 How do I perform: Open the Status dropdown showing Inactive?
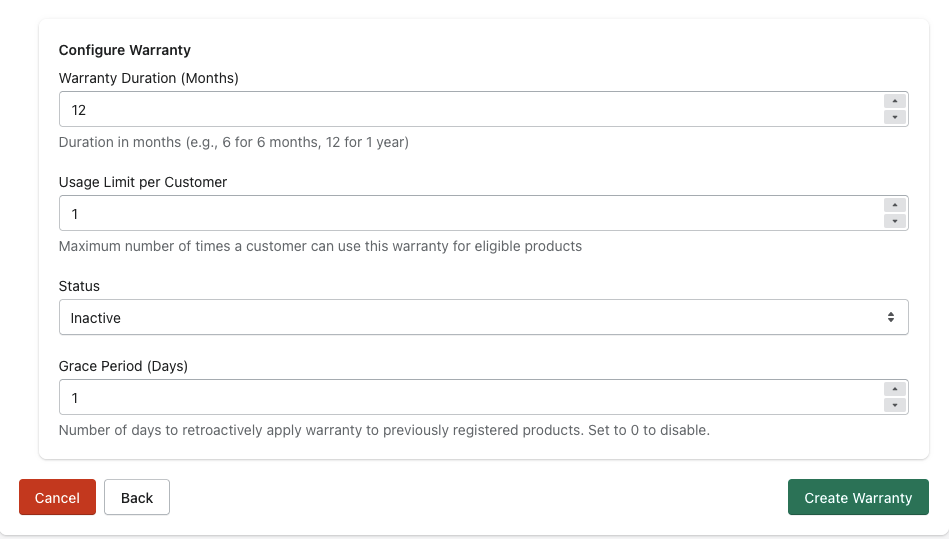(x=483, y=317)
